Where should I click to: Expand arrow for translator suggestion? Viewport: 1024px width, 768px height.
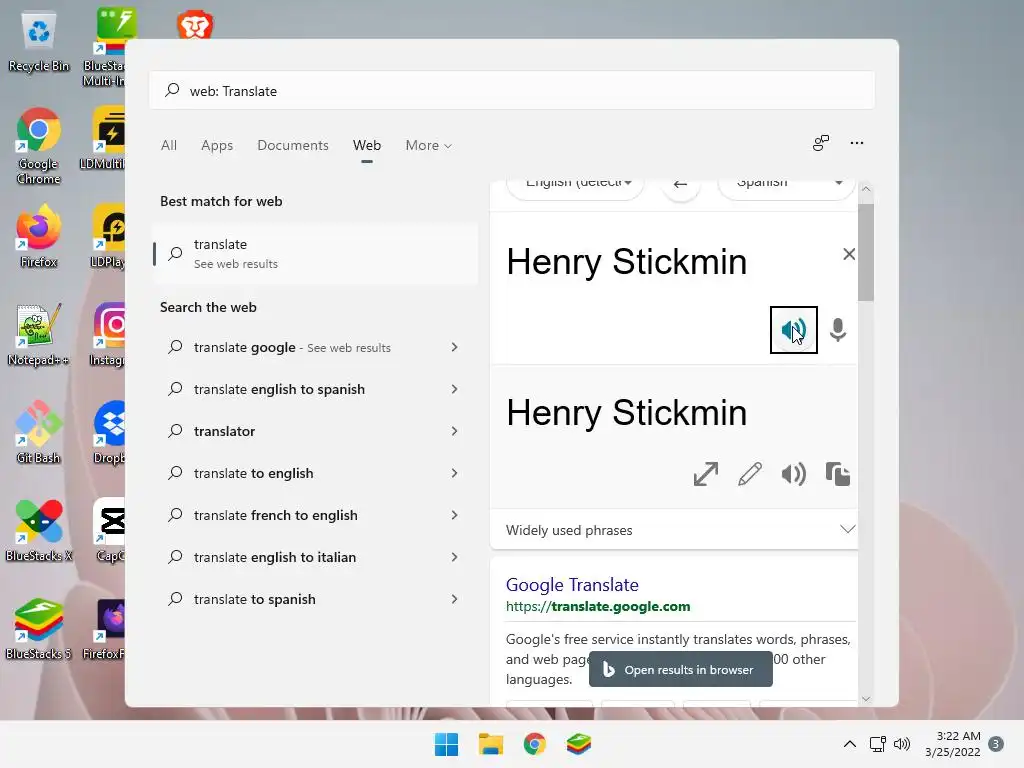coord(455,431)
